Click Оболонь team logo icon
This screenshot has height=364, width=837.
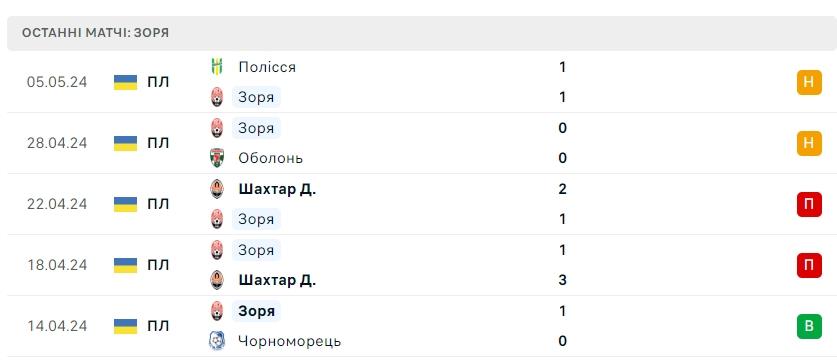[217, 158]
